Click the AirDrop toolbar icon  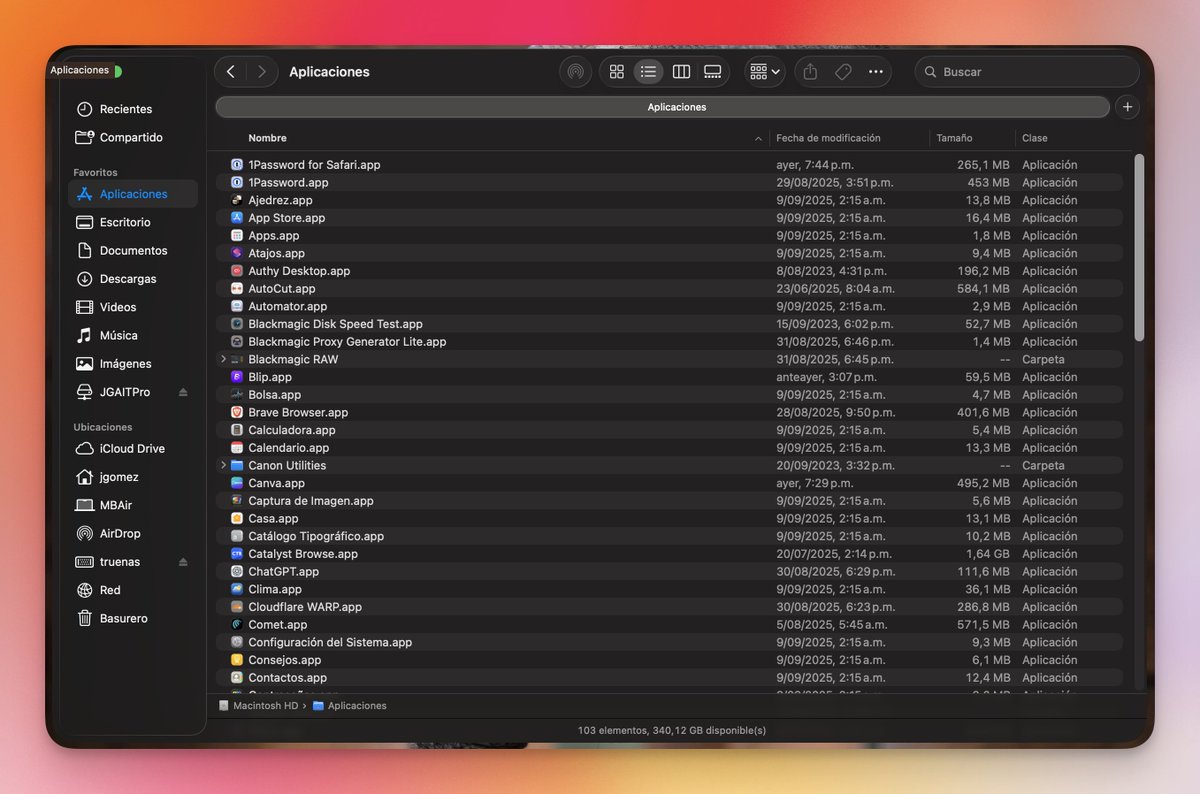click(x=575, y=72)
